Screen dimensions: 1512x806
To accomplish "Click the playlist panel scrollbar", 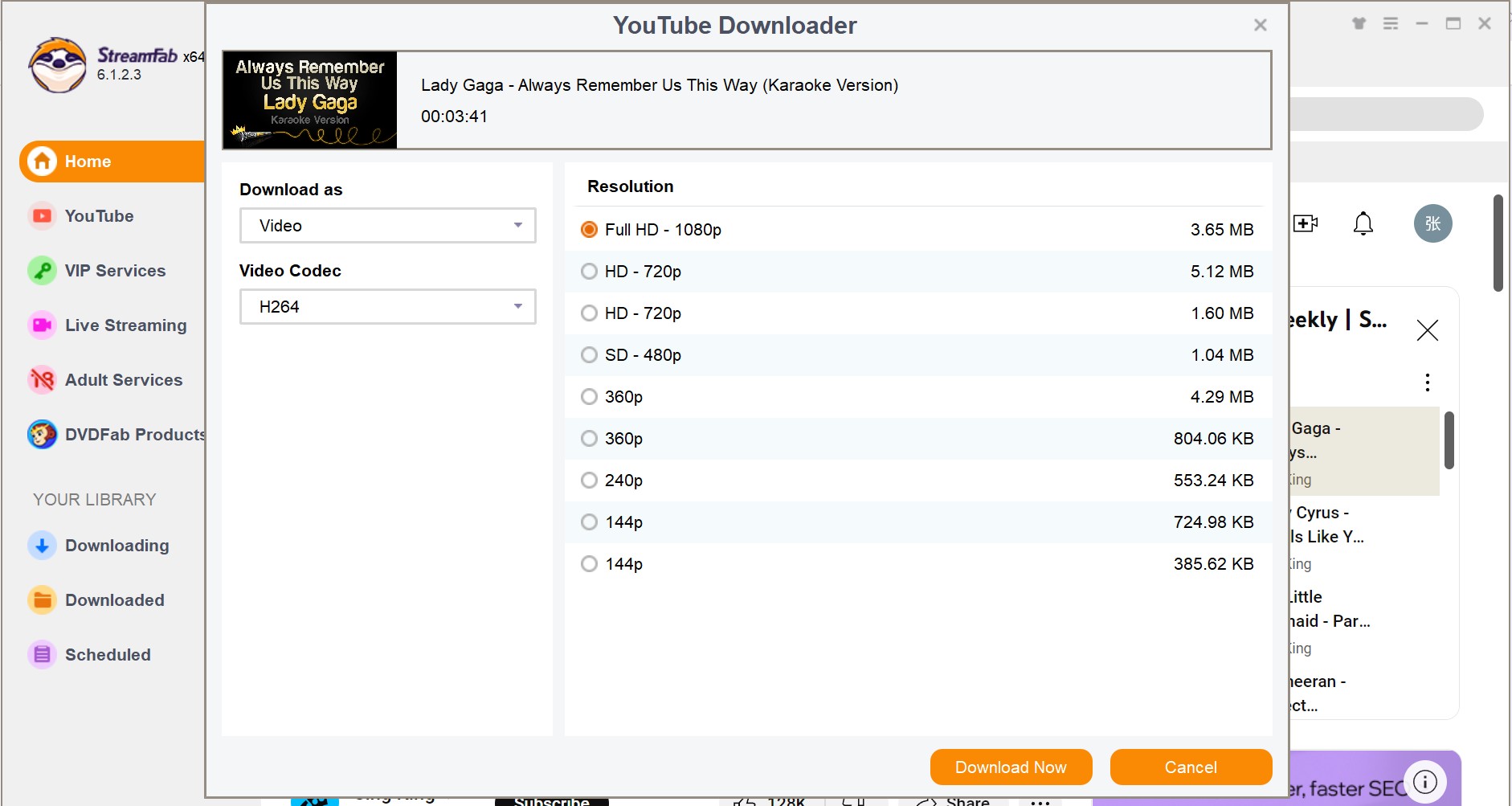I will (1449, 440).
